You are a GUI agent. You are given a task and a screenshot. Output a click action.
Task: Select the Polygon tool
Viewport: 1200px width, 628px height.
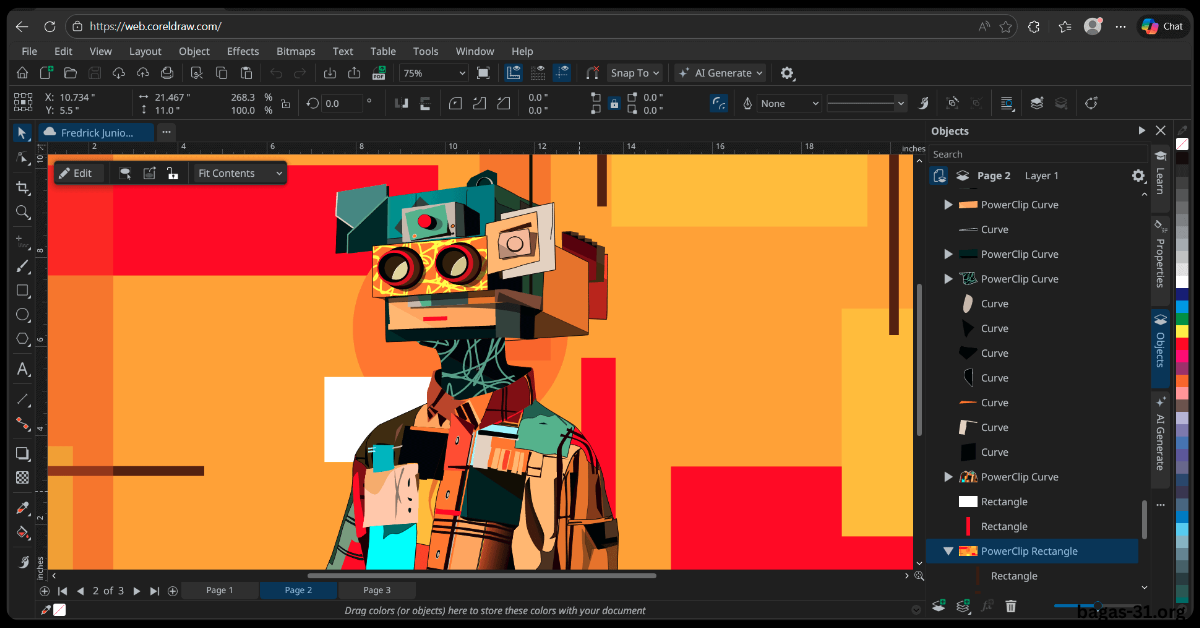22,339
